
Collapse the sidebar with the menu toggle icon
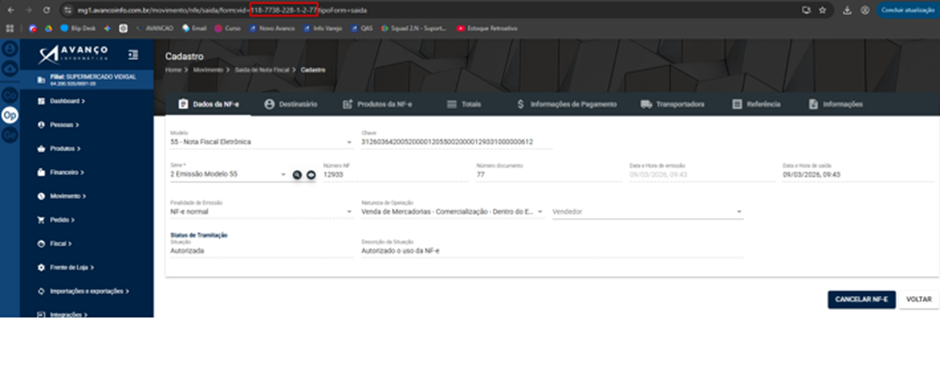[x=133, y=55]
